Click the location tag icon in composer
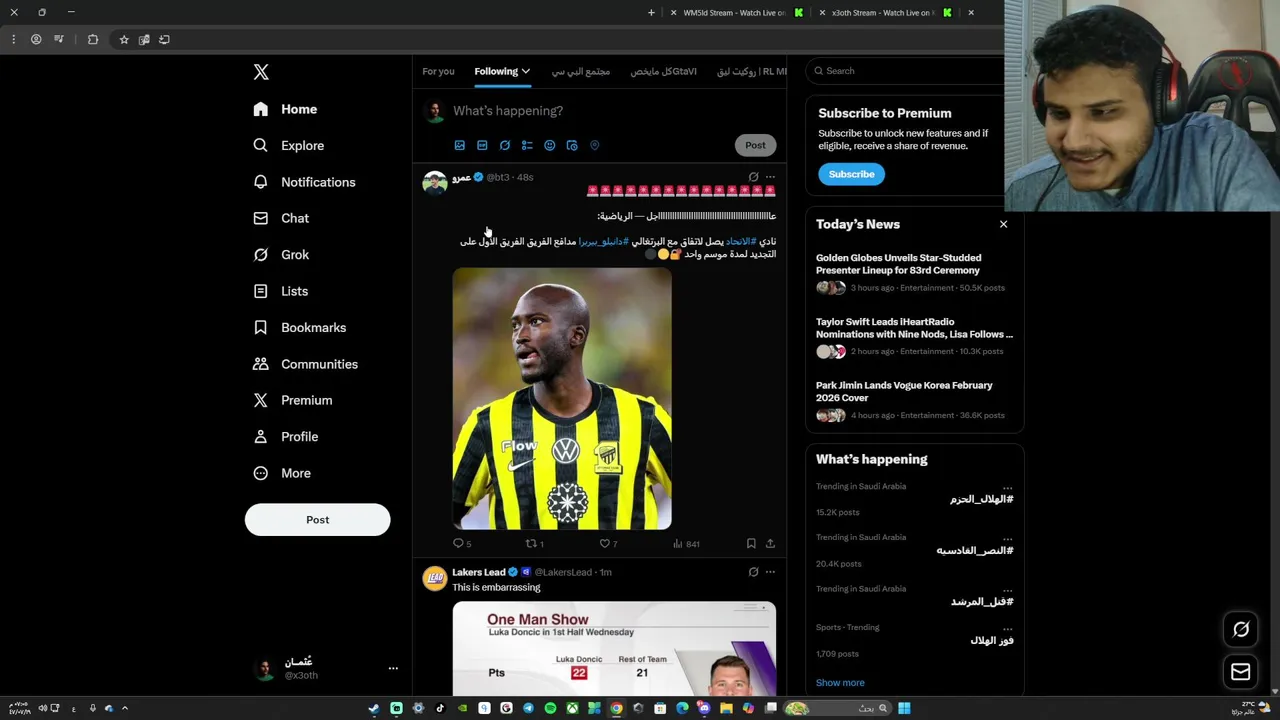 [x=594, y=145]
